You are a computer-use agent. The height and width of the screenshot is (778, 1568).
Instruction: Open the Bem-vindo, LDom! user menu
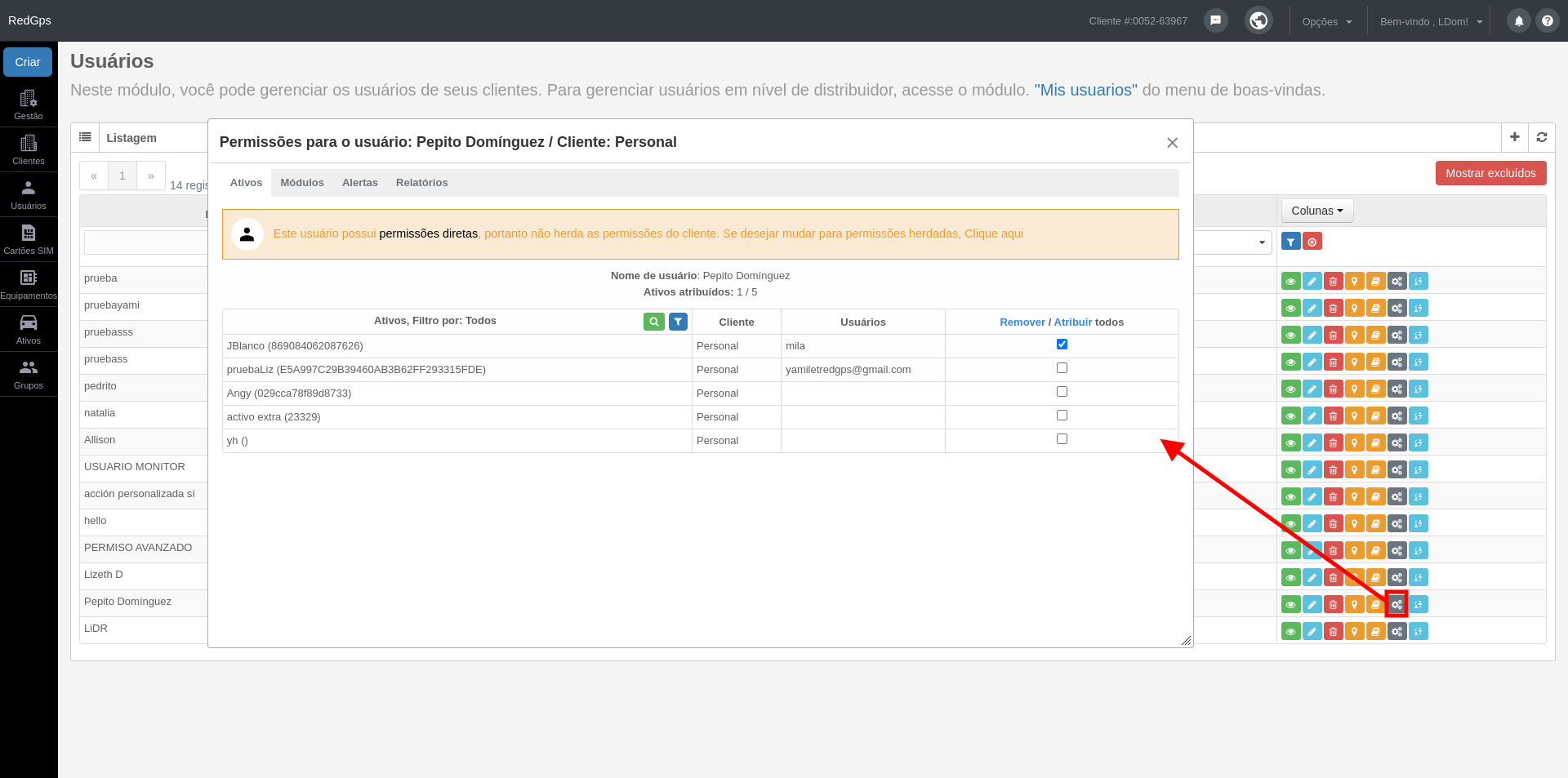tap(1431, 22)
